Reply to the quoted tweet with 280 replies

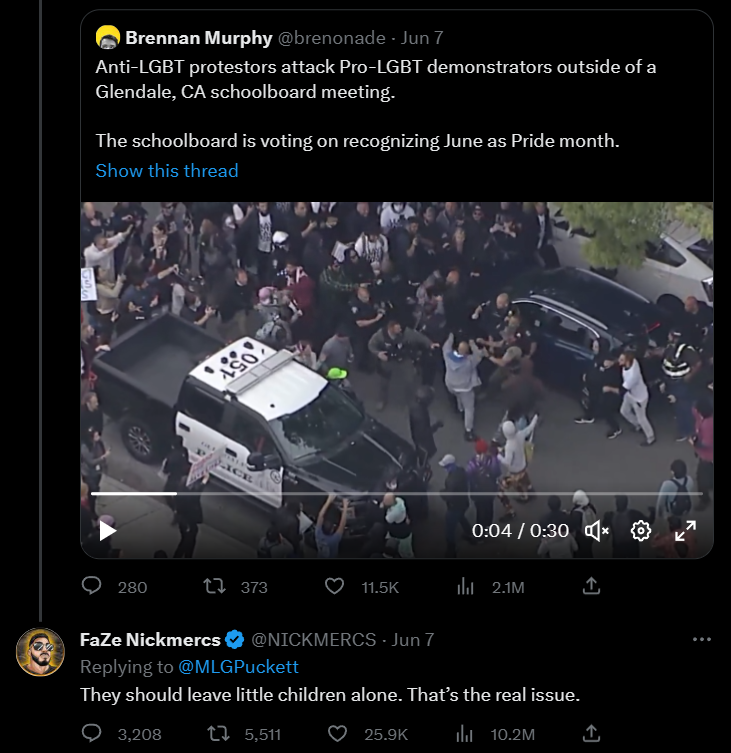(x=92, y=586)
